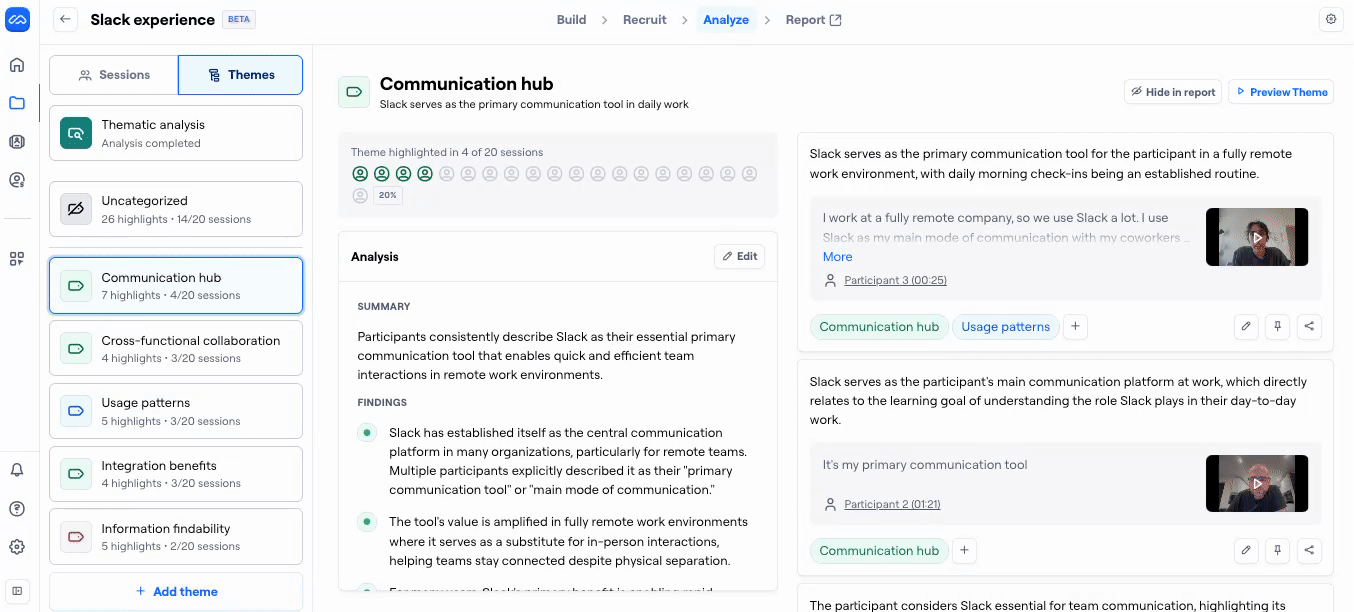Click the Usage patterns tag on first highlight
Image resolution: width=1354 pixels, height=612 pixels.
pyautogui.click(x=1005, y=326)
